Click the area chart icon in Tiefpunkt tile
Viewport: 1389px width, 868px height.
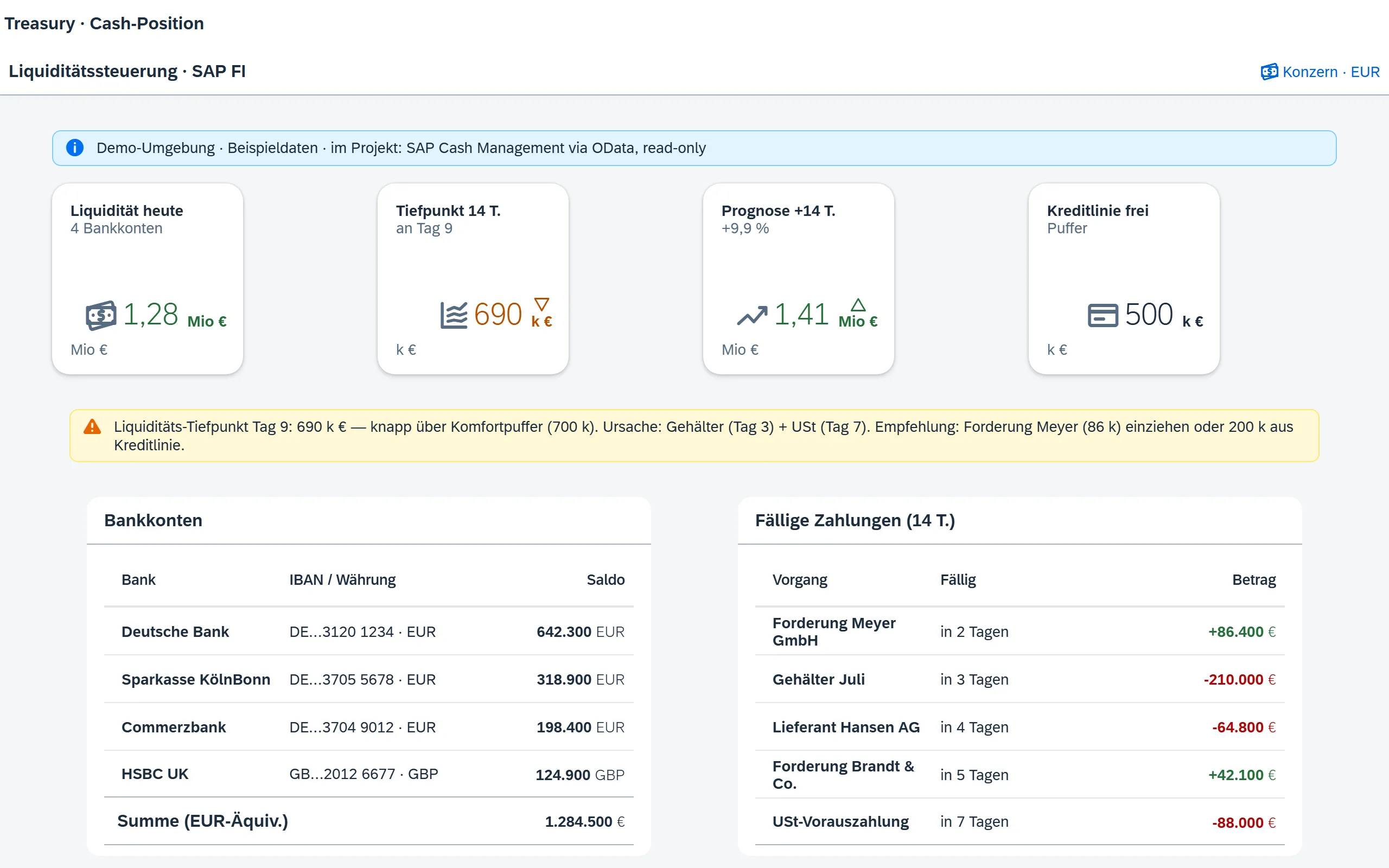454,315
